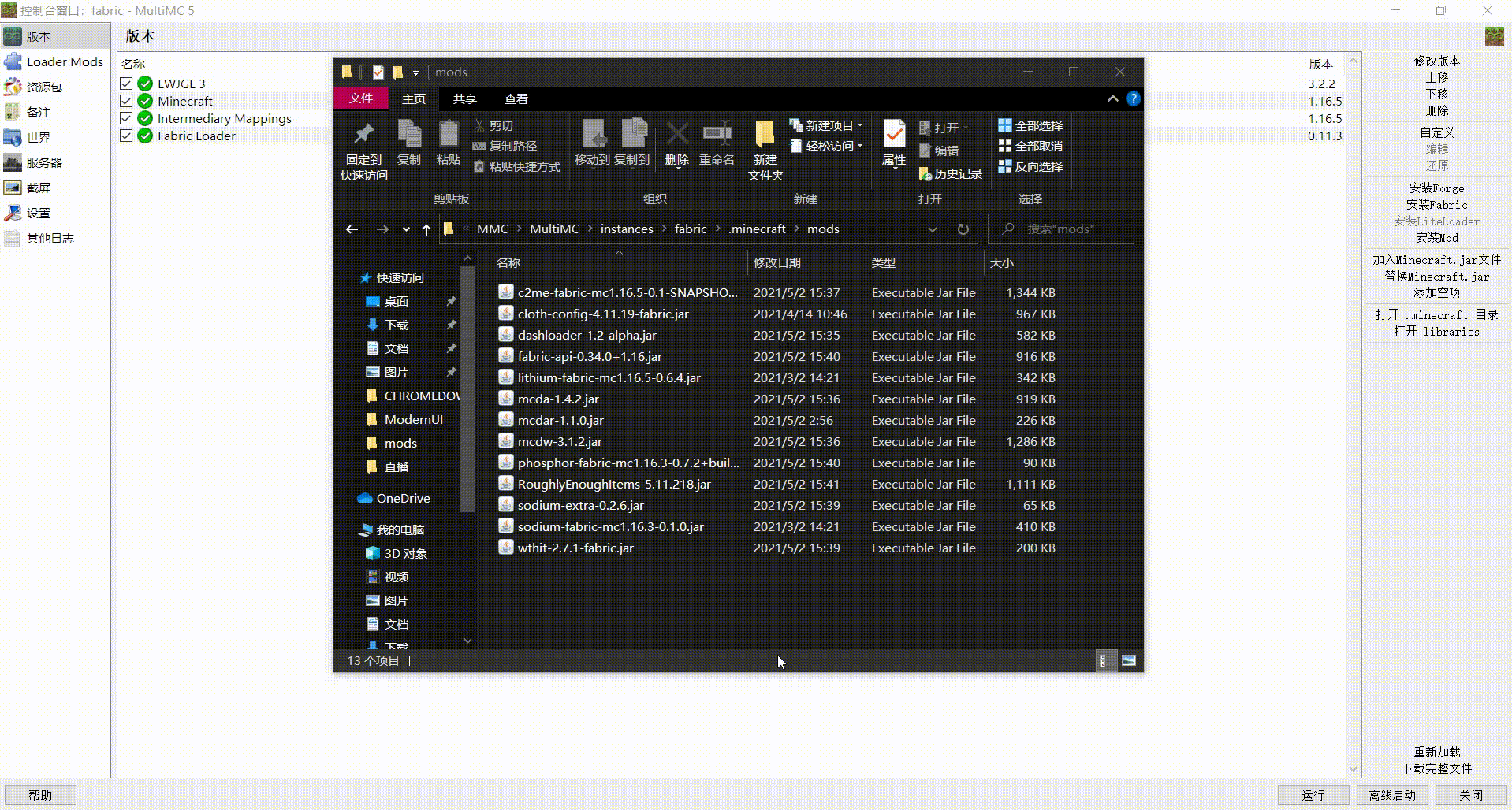The width and height of the screenshot is (1512, 810).
Task: Sort by the Size (大小) column header
Action: [x=1023, y=262]
